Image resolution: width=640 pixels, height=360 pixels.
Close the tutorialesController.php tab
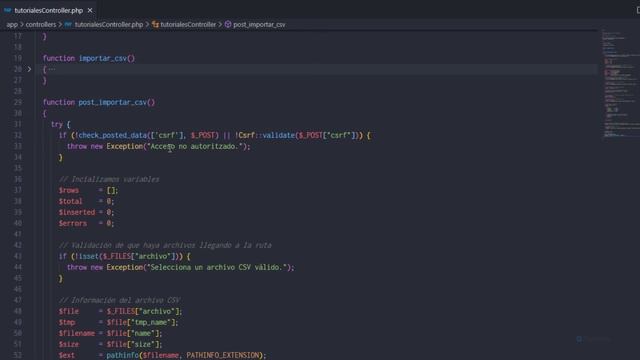coord(90,10)
